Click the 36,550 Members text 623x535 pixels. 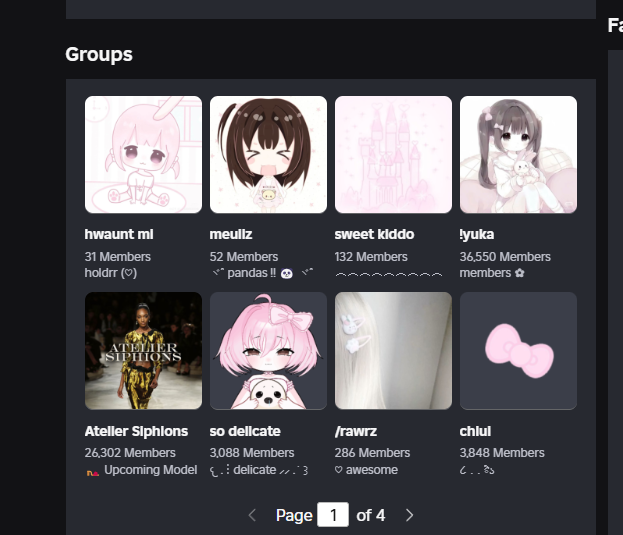(x=505, y=257)
